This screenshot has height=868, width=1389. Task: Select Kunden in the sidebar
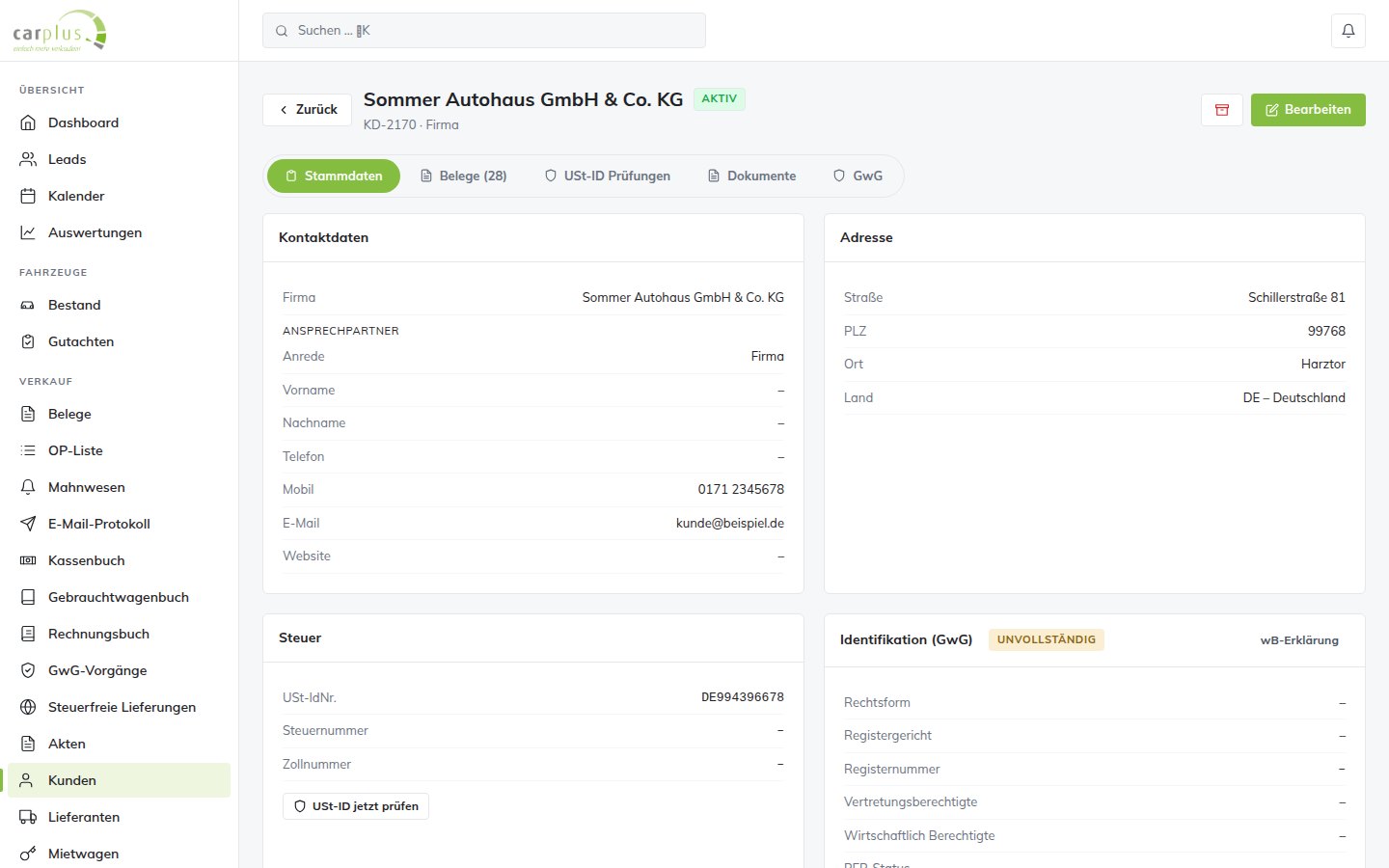[x=119, y=780]
